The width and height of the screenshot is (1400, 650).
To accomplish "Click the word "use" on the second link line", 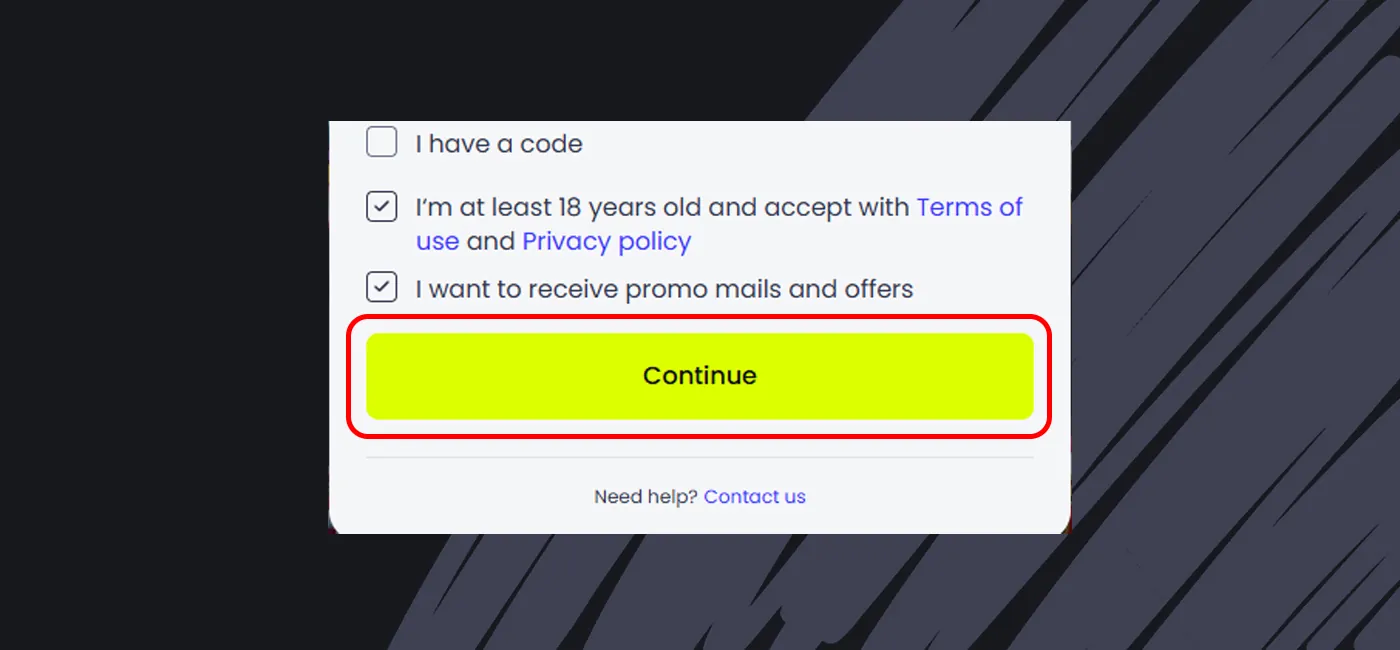I will coord(437,241).
